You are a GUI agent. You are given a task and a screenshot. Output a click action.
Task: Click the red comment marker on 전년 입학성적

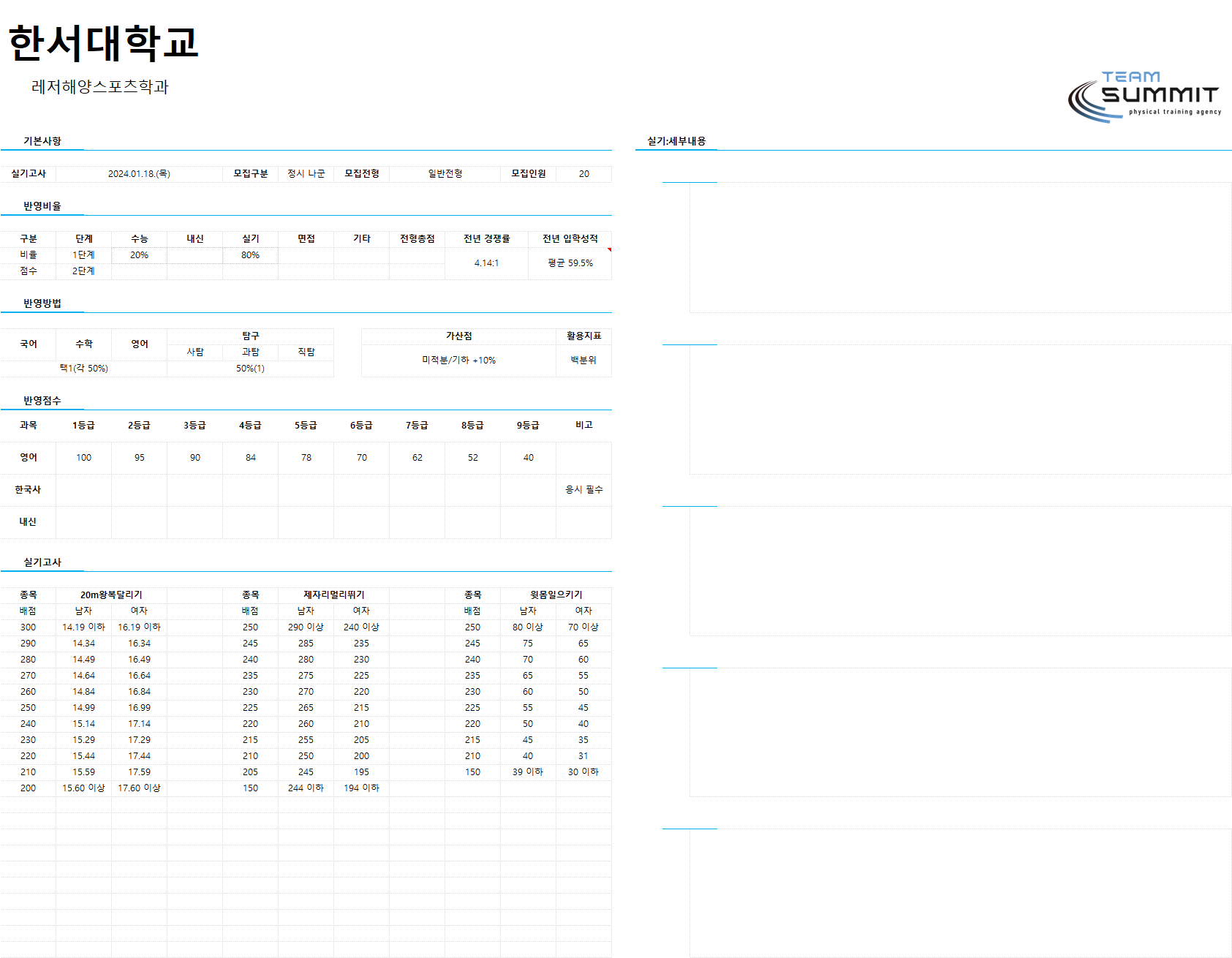pyautogui.click(x=609, y=249)
